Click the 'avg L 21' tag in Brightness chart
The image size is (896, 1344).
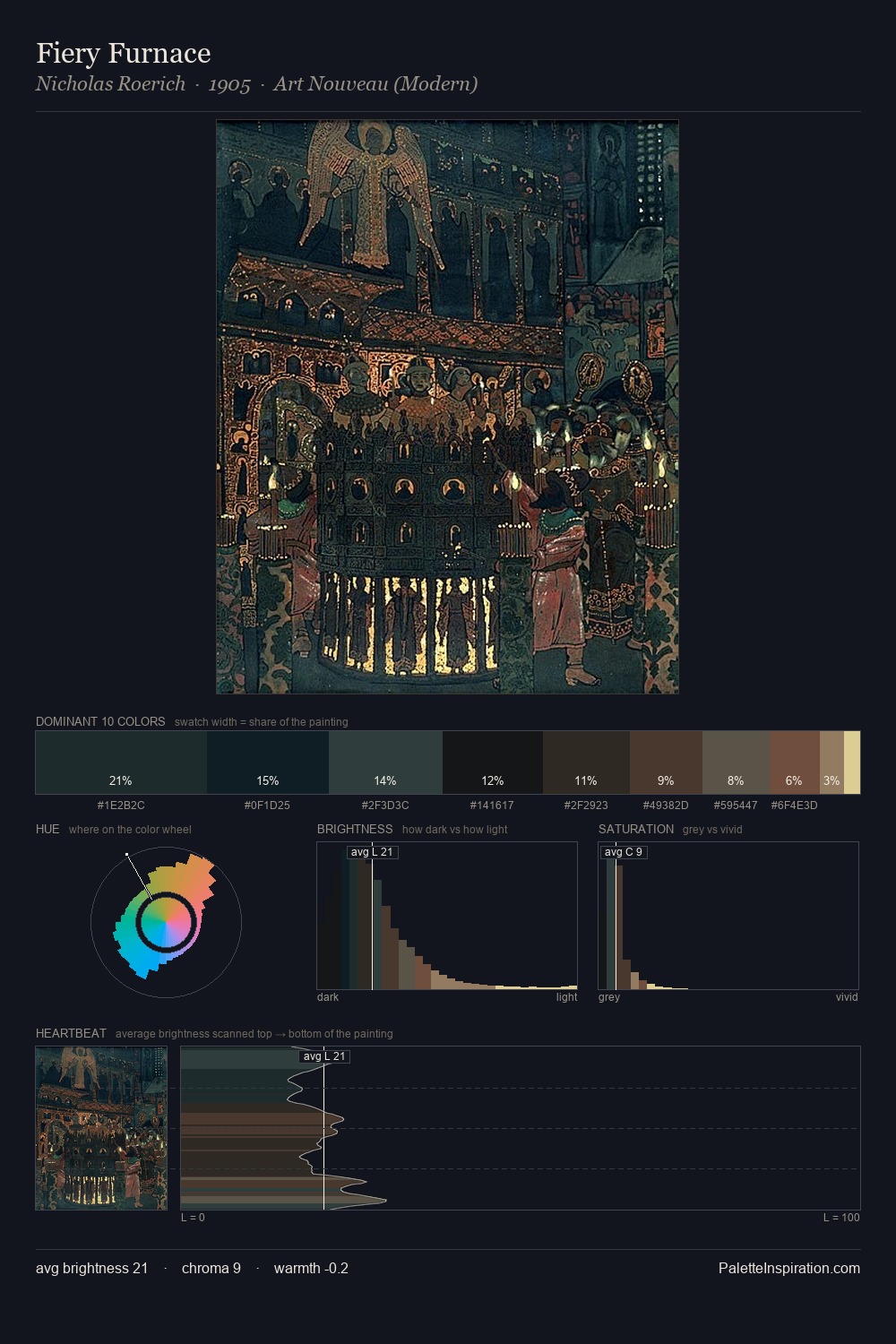(x=372, y=852)
